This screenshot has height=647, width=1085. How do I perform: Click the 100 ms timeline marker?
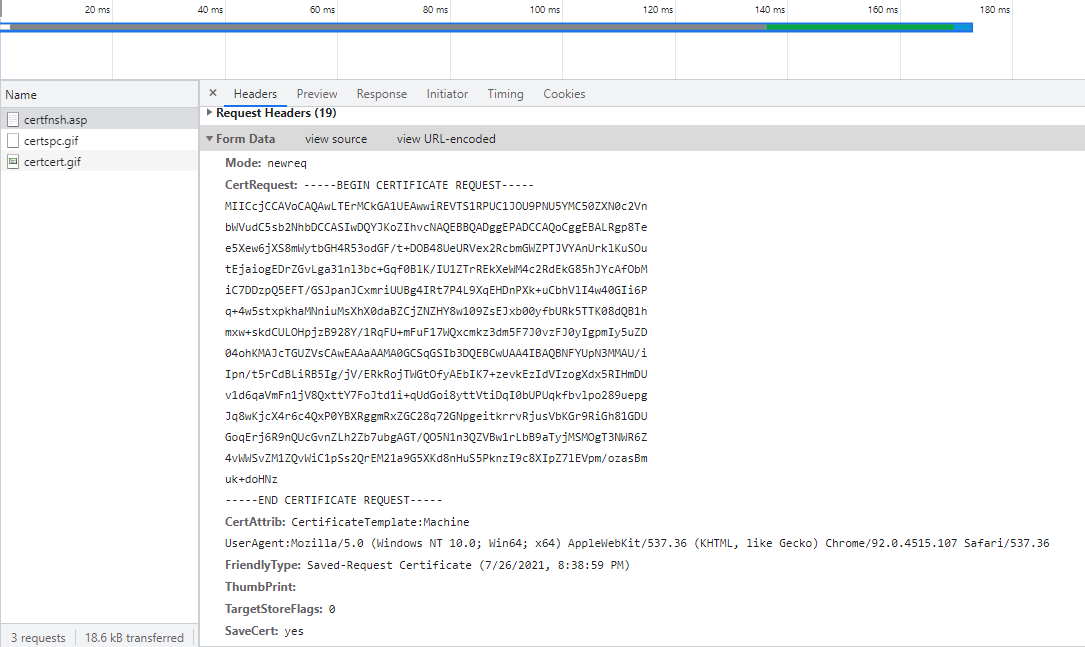[x=545, y=10]
